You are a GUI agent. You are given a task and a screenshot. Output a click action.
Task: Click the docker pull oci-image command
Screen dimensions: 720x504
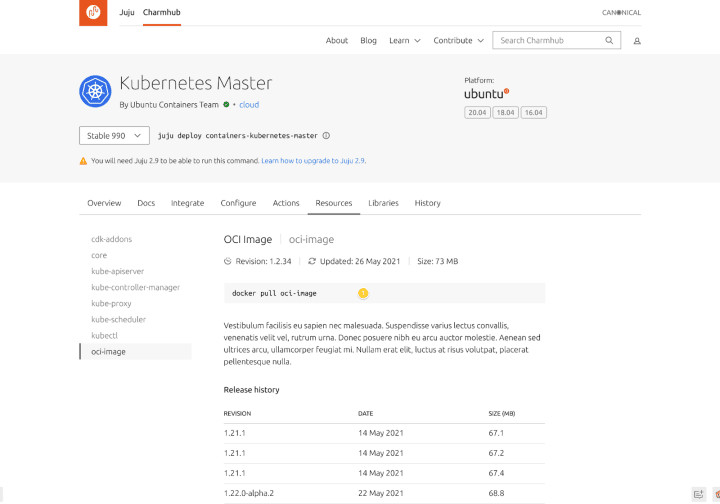click(274, 293)
